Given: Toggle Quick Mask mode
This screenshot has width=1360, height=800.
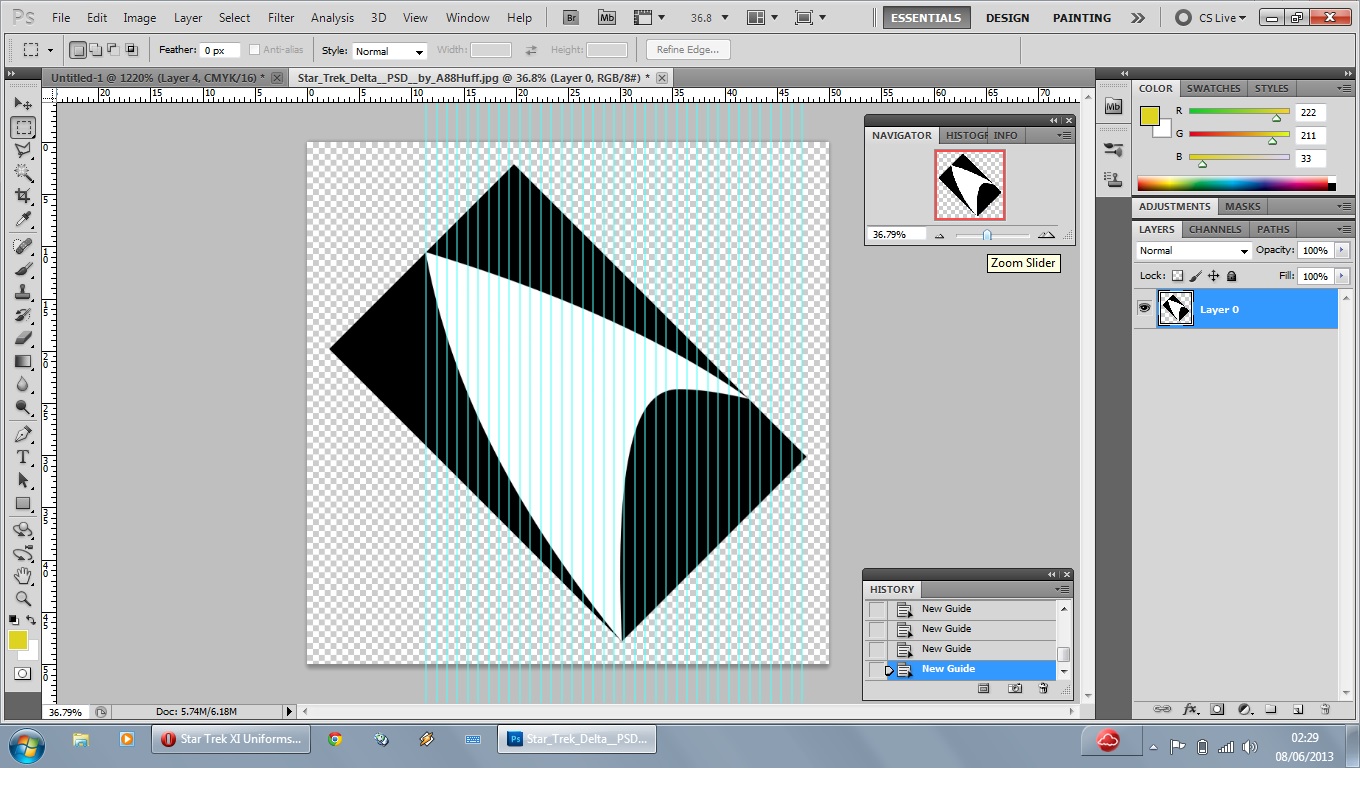Looking at the screenshot, I should (22, 674).
